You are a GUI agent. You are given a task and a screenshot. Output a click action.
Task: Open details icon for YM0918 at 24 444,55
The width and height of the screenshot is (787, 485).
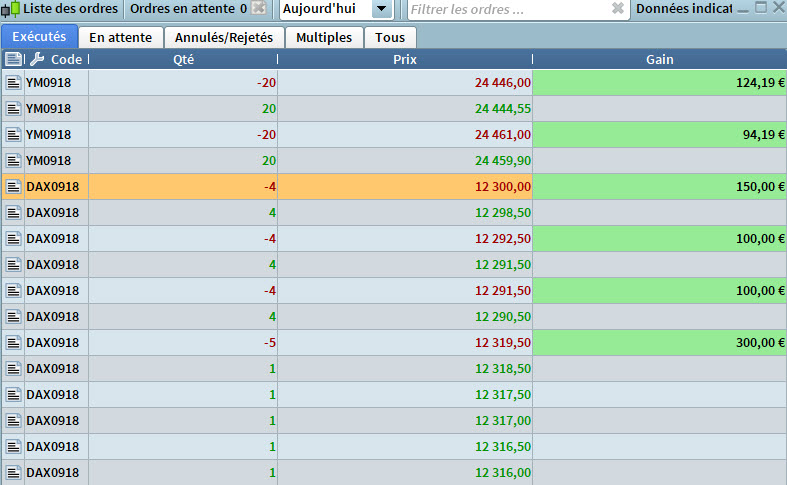pyautogui.click(x=13, y=108)
